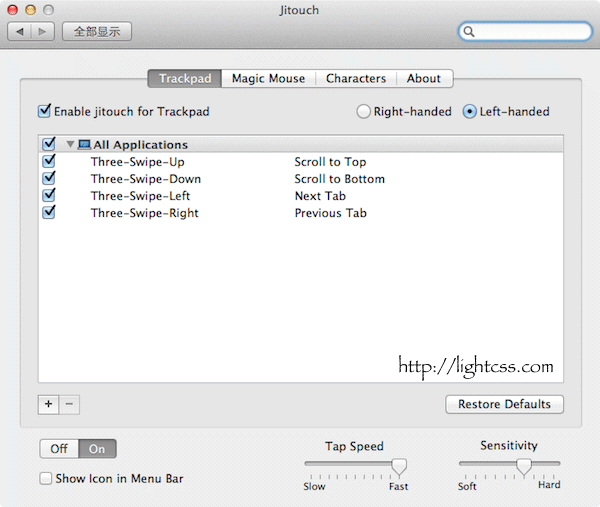600x507 pixels.
Task: Click the back arrow navigation button
Action: point(21,32)
